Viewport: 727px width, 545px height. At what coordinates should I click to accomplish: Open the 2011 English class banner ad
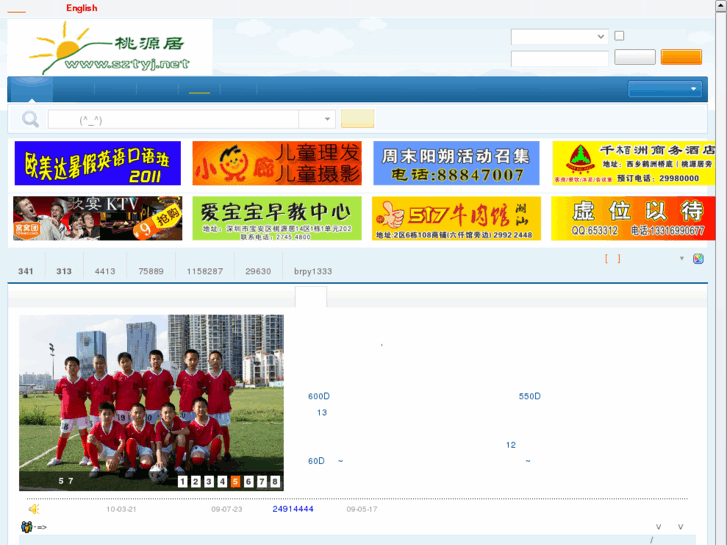pos(97,163)
